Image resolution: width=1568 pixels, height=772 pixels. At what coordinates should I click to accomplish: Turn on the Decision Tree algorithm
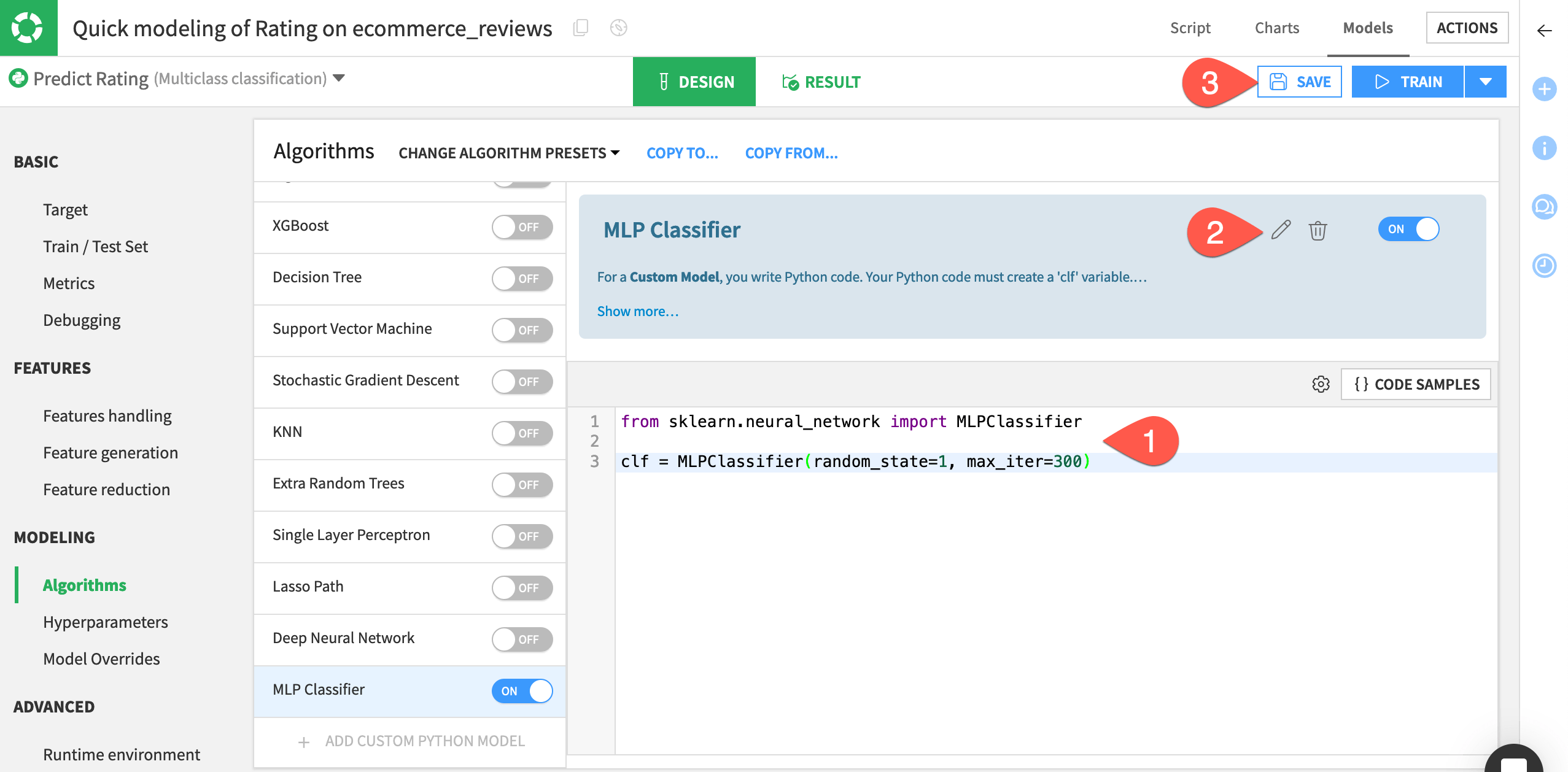point(522,278)
